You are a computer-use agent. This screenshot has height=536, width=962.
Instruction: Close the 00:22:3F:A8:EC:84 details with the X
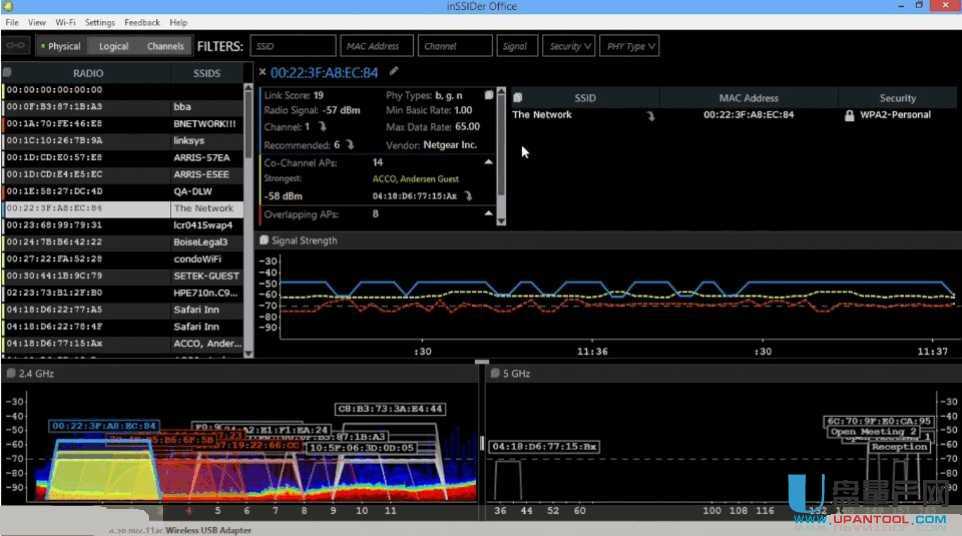point(262,72)
